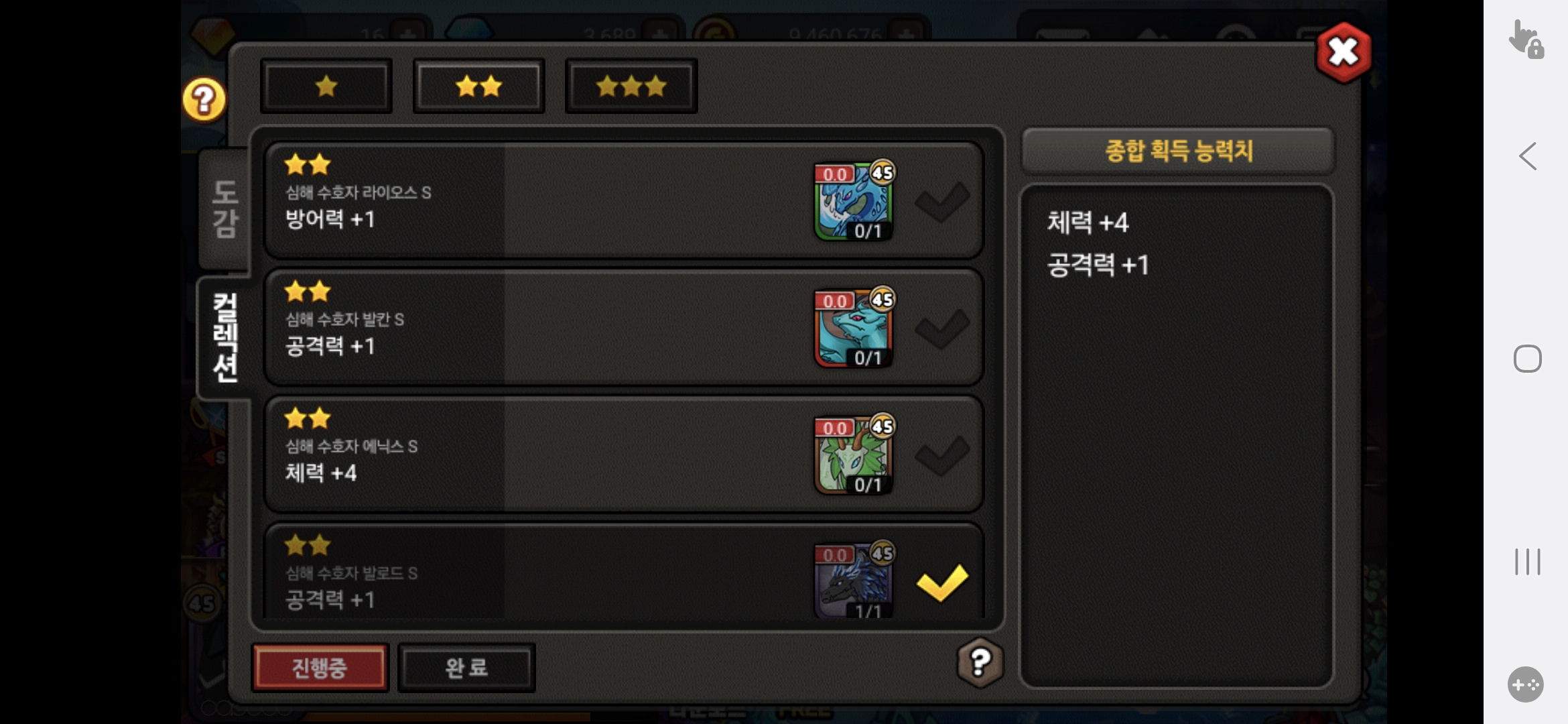This screenshot has height=724, width=1568.
Task: Tap the hexagonal question mark icon
Action: click(980, 662)
